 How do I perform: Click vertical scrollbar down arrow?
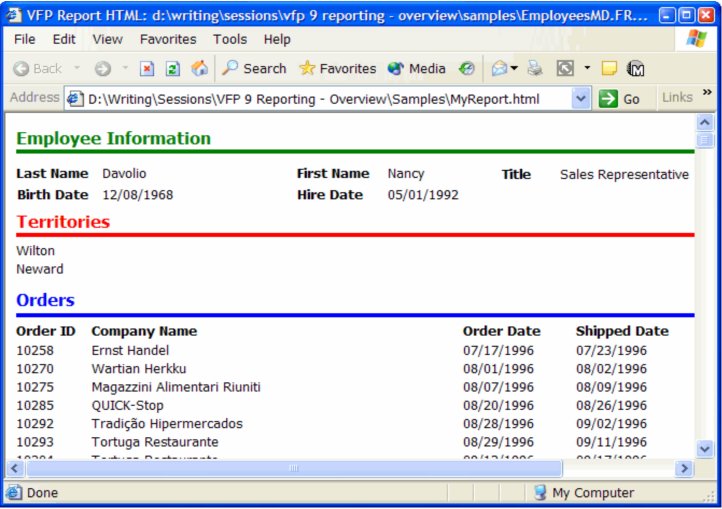pos(705,448)
